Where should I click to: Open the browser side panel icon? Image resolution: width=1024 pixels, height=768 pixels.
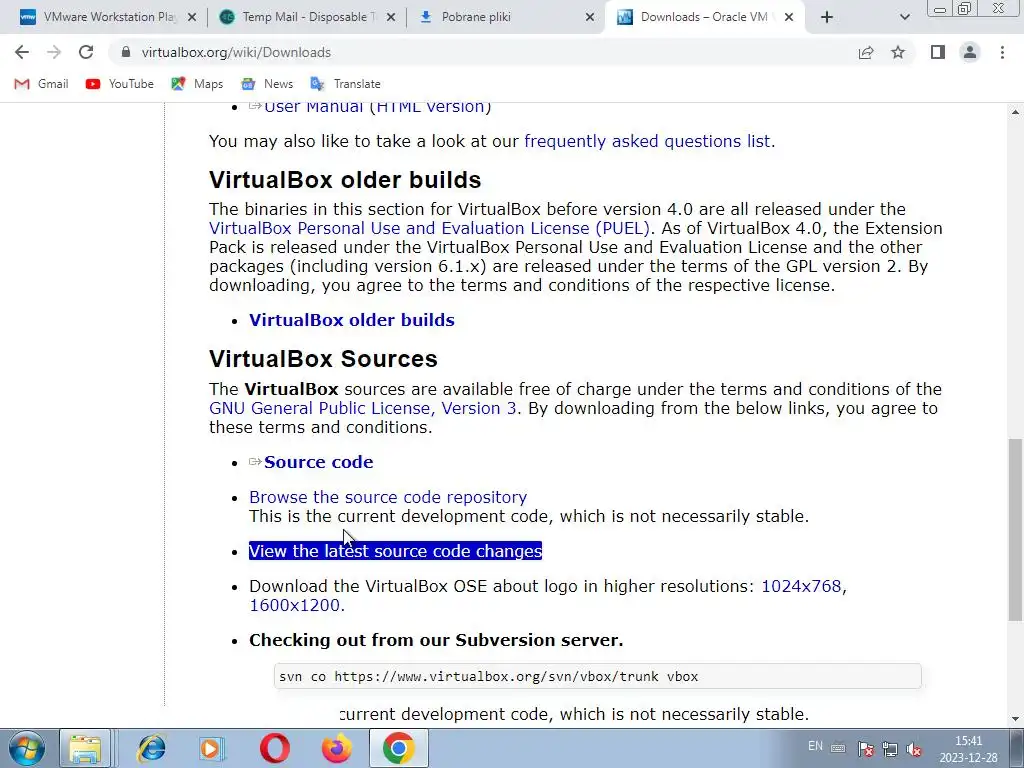click(x=938, y=52)
